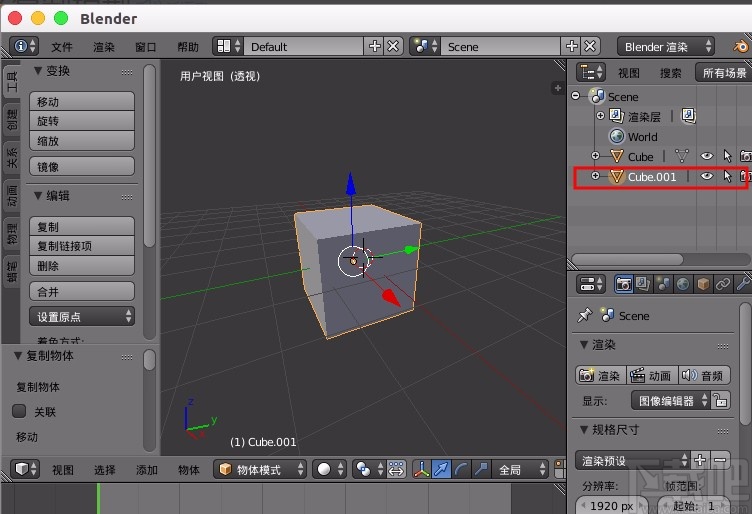Open the 图像编辑器 display dropdown

pyautogui.click(x=670, y=400)
